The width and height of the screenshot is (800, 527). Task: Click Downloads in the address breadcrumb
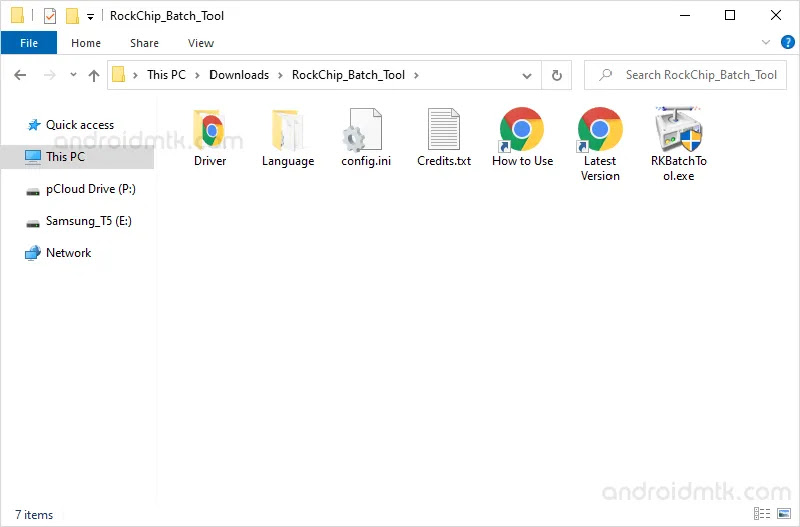239,75
